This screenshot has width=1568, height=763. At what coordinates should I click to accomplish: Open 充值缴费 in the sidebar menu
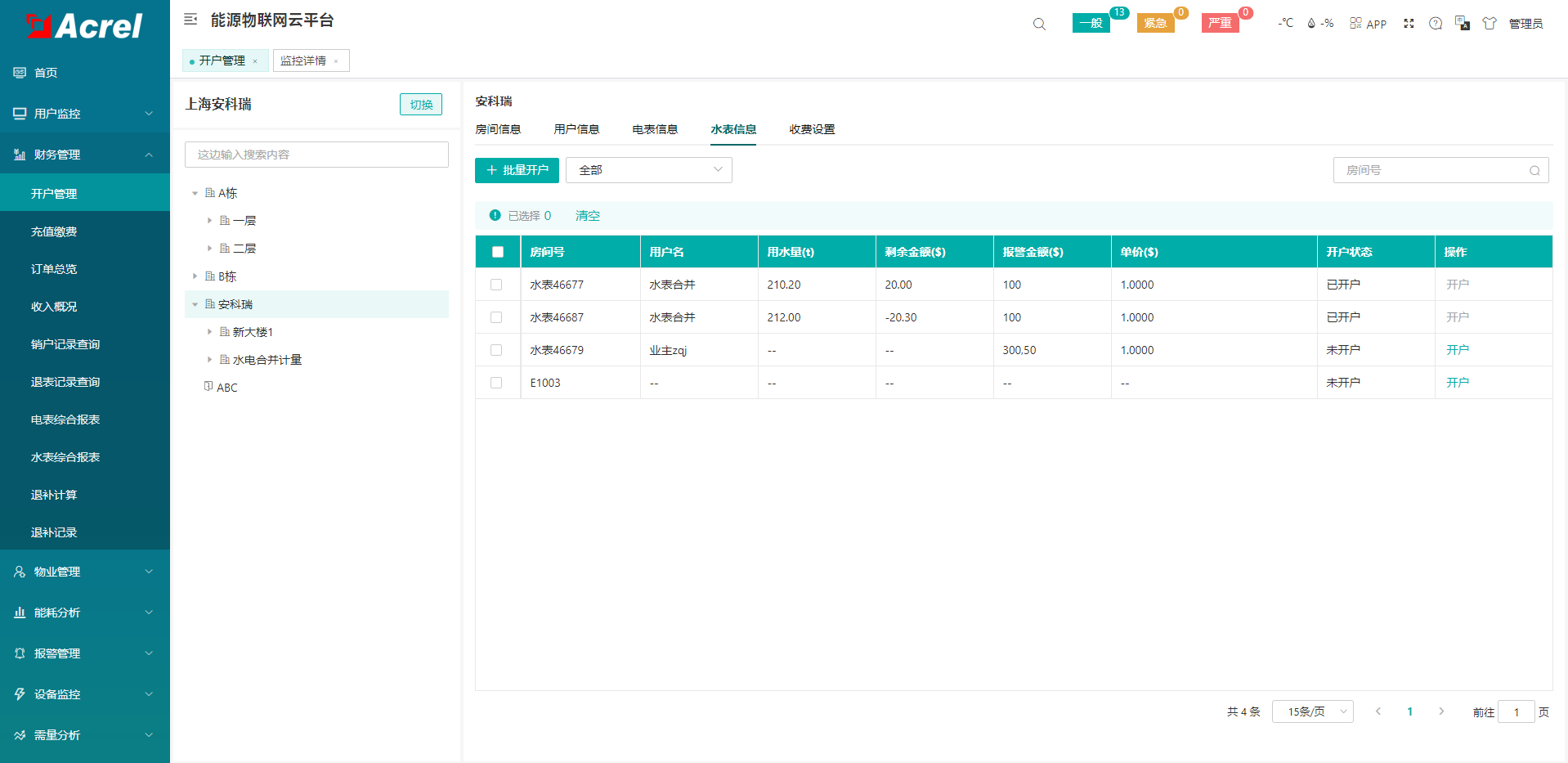point(54,231)
